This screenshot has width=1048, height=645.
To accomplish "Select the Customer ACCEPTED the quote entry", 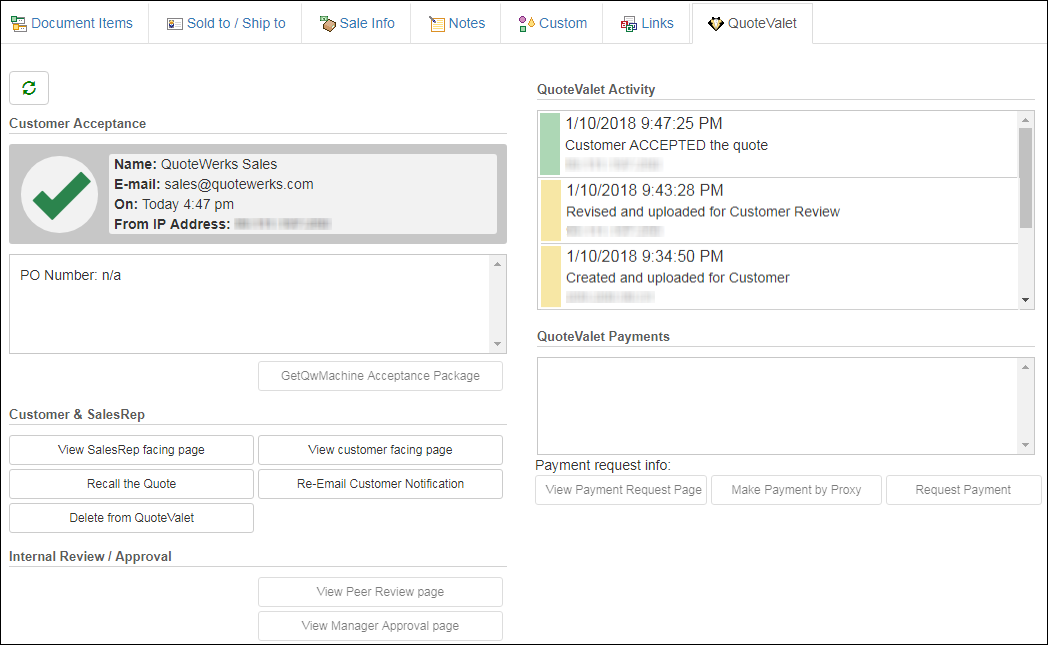I will point(778,144).
